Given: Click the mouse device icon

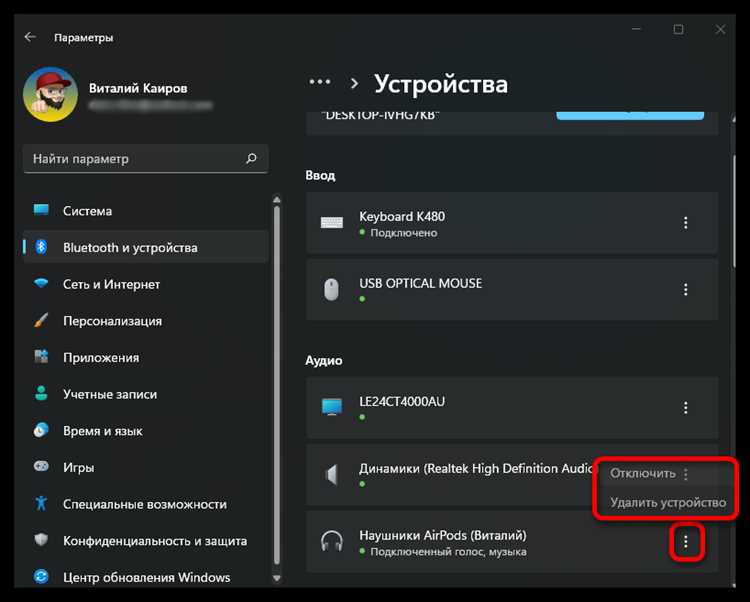Looking at the screenshot, I should tap(331, 289).
